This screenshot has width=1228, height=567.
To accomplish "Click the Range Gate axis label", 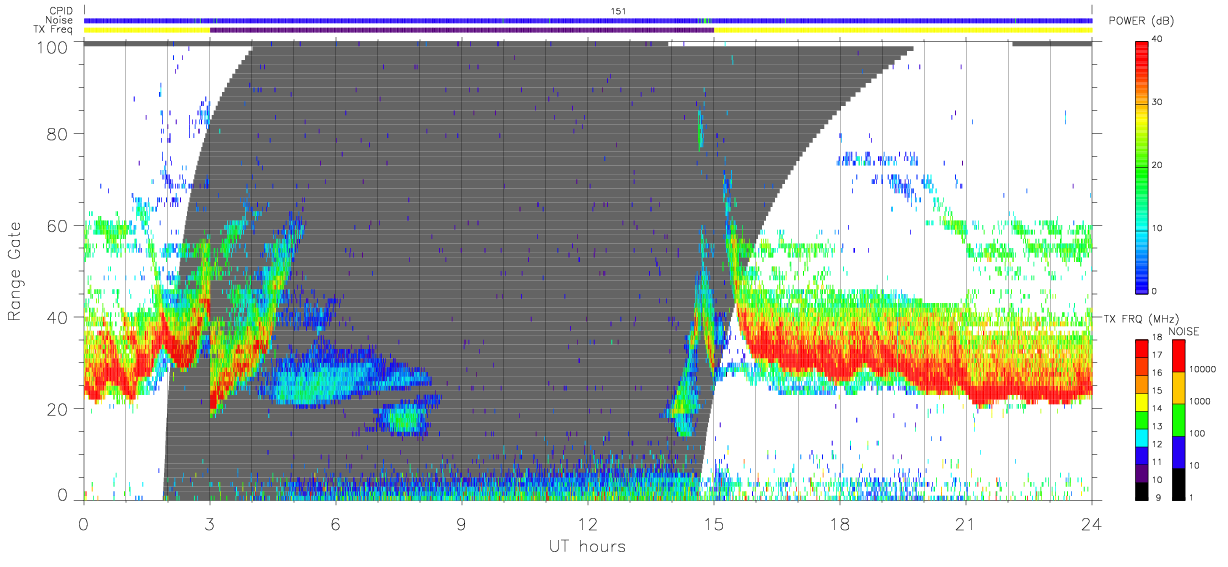I will click(x=15, y=272).
